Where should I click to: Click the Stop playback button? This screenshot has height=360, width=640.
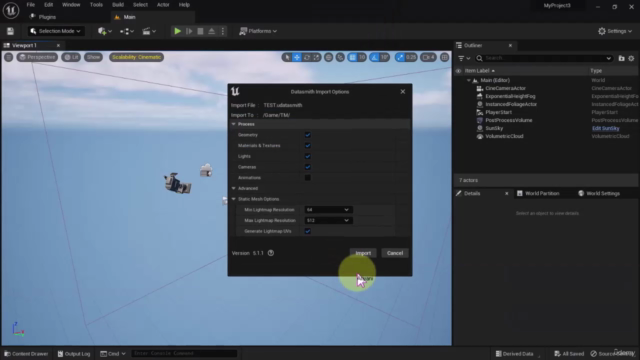(200, 31)
